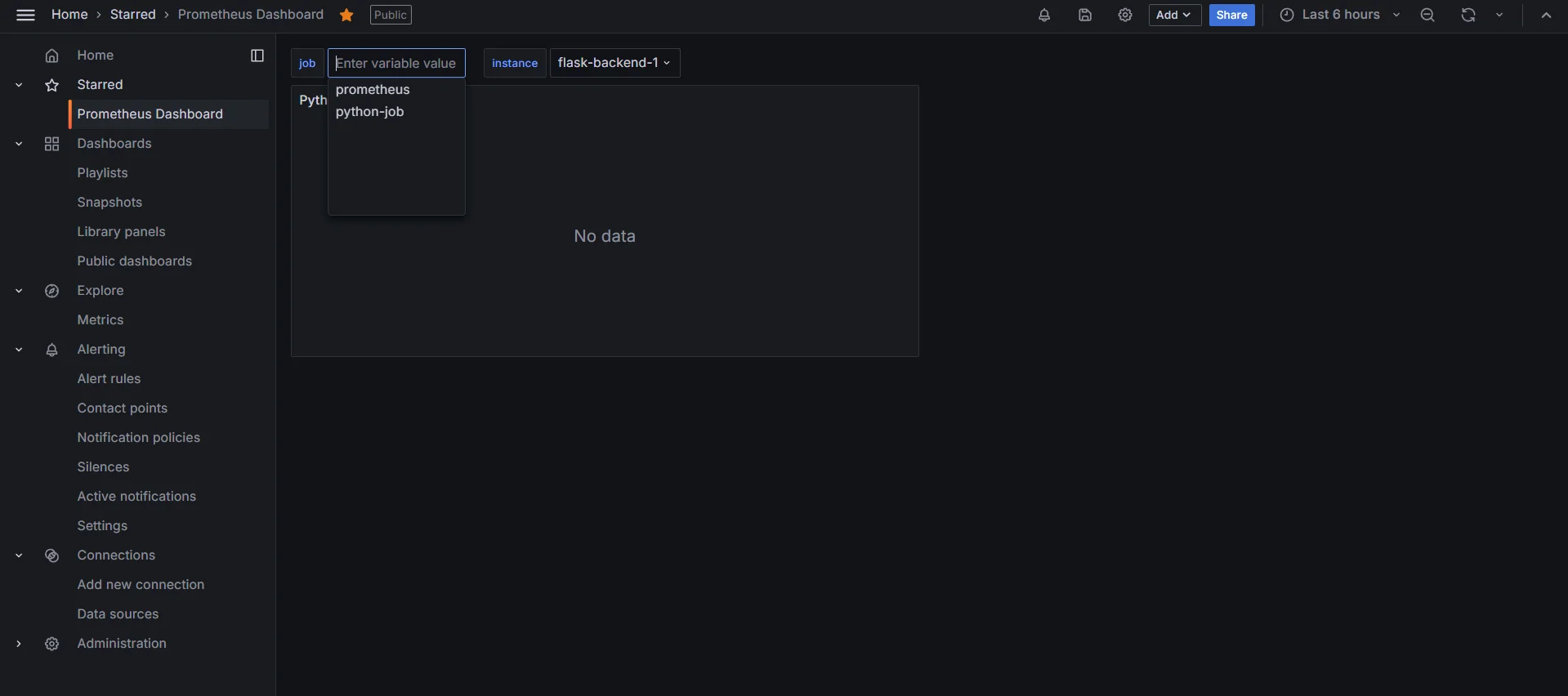
Task: Open Library panels
Action: [121, 232]
